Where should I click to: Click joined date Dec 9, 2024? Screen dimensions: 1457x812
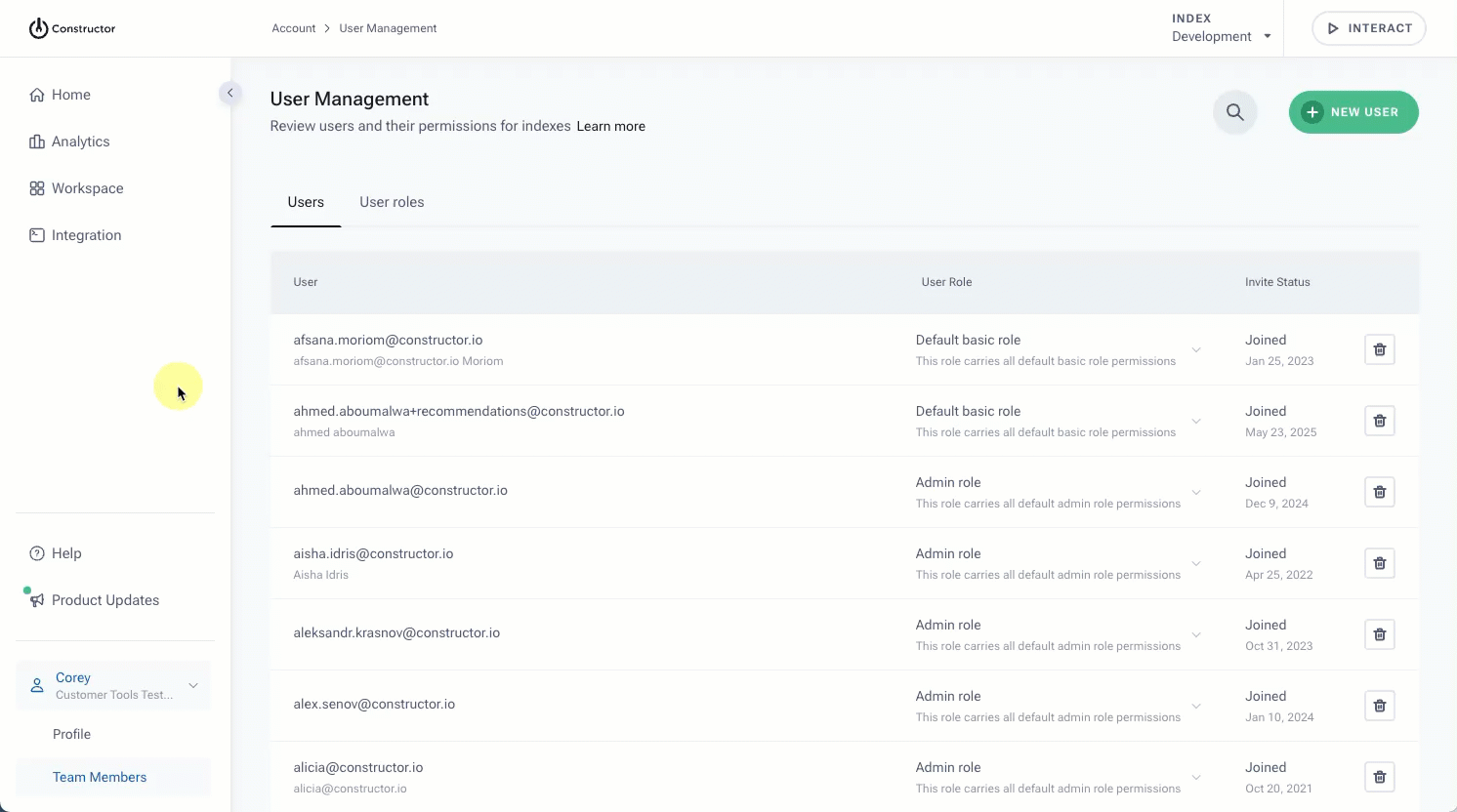pyautogui.click(x=1276, y=504)
